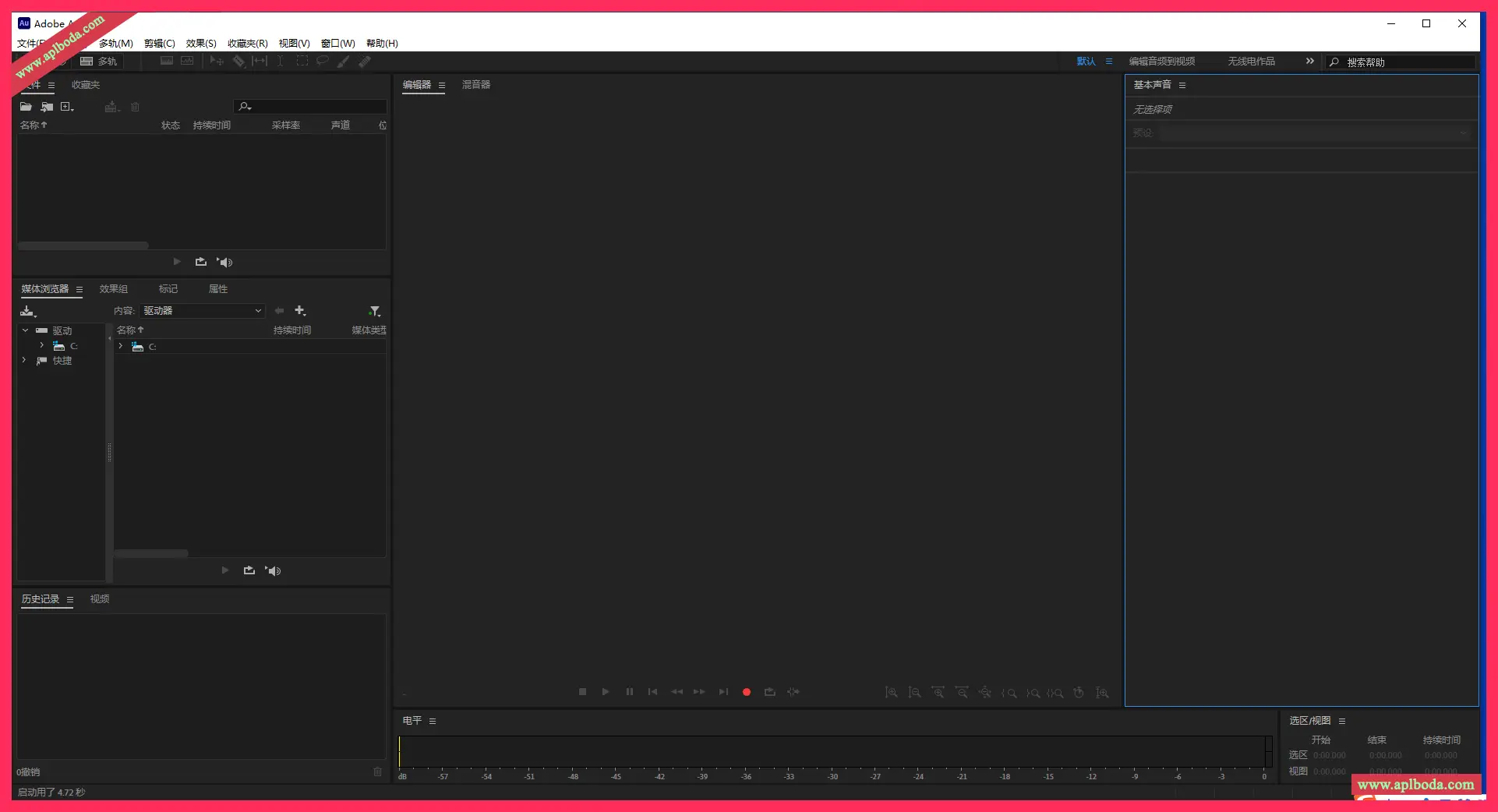The width and height of the screenshot is (1498, 812).
Task: Click the Stop button in transport controls
Action: pyautogui.click(x=582, y=692)
